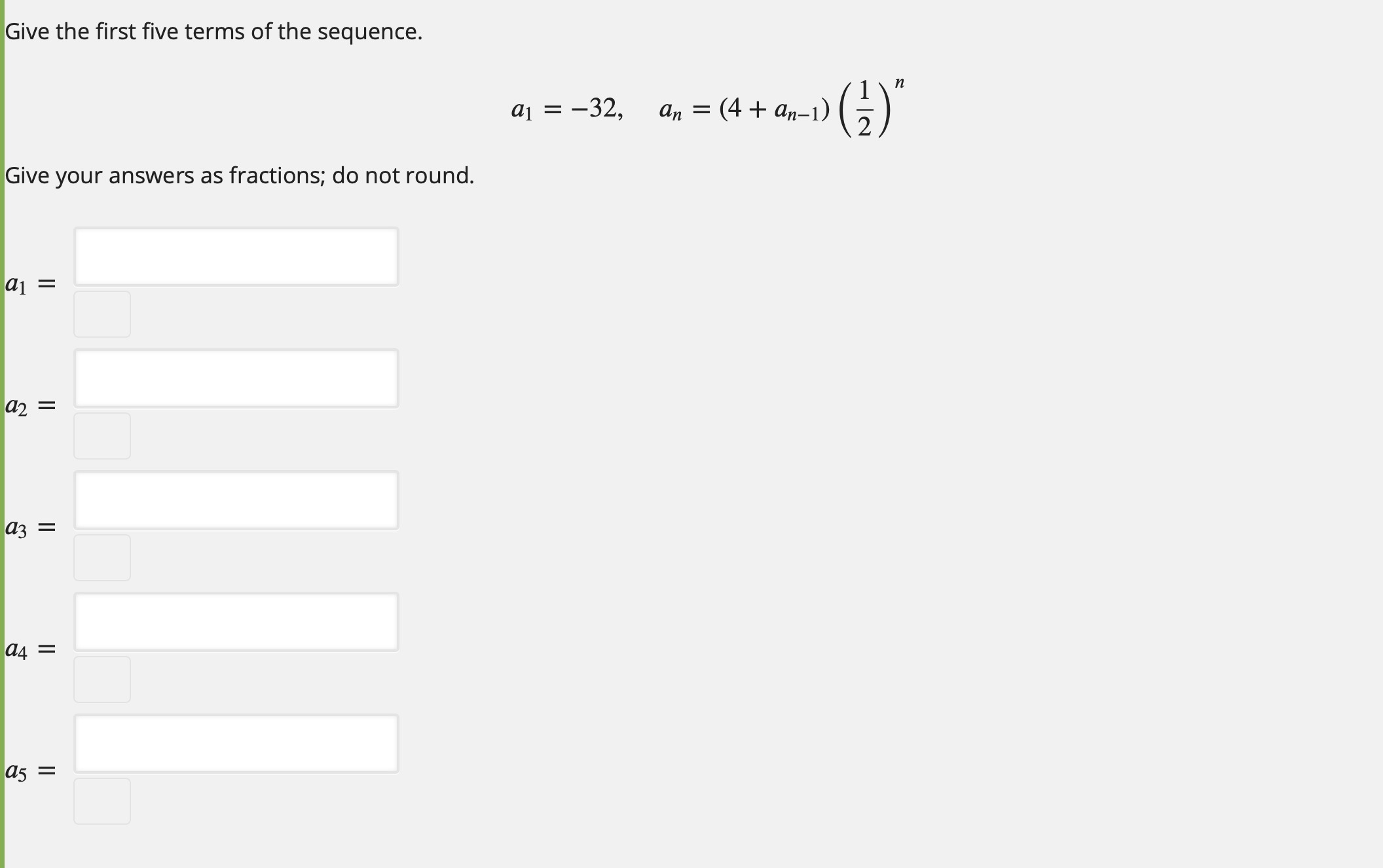Click the a4 answer input field

pos(237,621)
